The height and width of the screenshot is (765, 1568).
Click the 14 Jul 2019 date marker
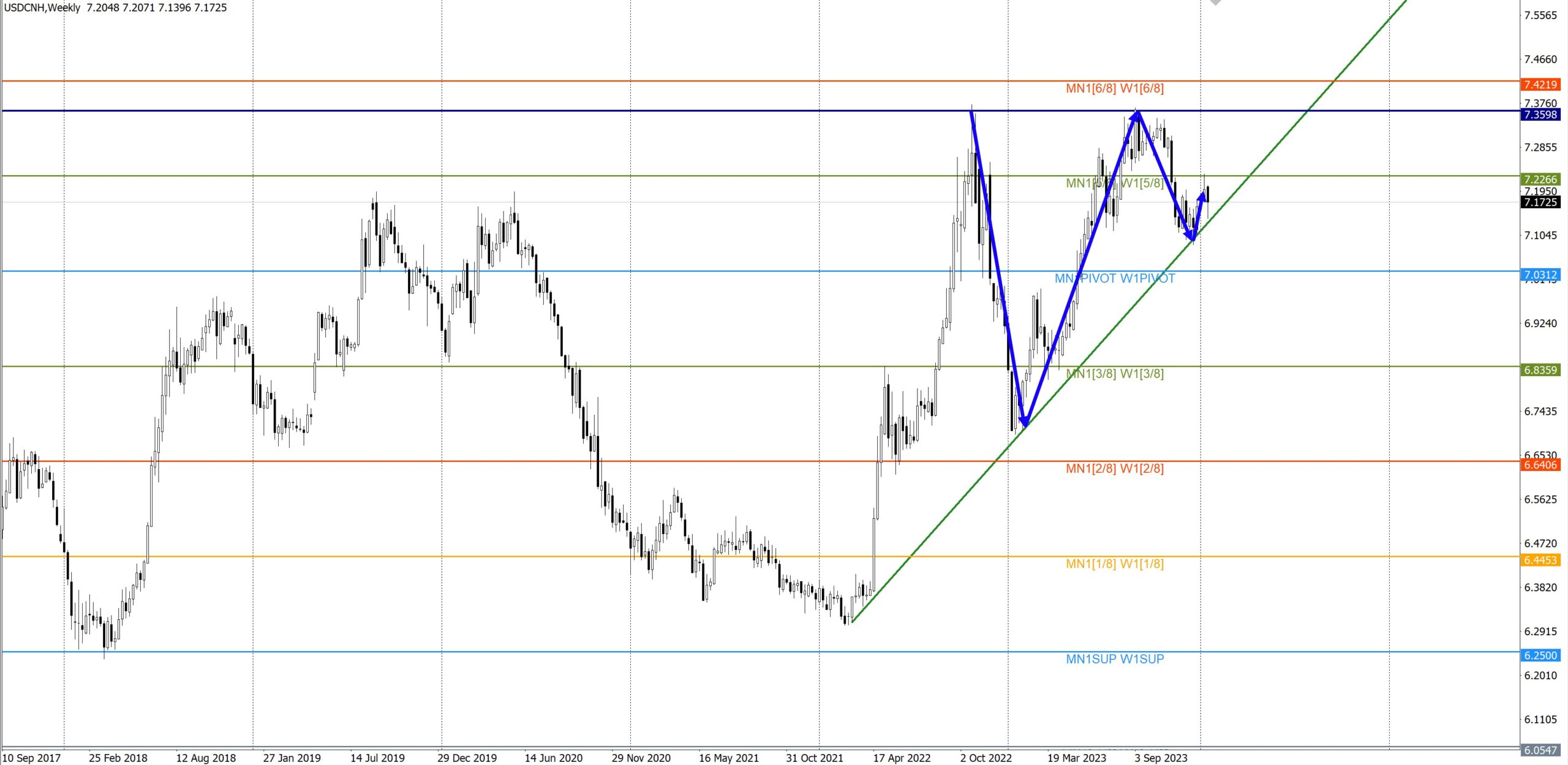coord(377,758)
